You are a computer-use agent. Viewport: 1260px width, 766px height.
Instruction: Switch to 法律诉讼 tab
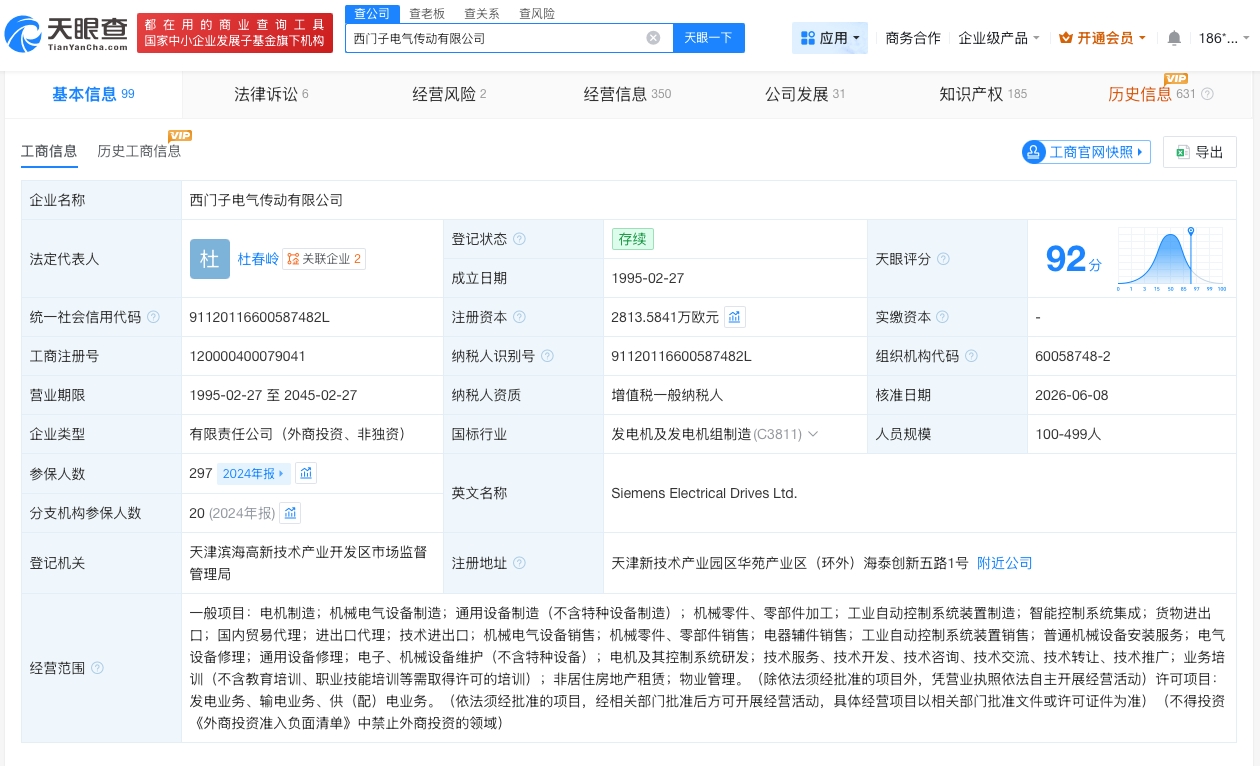pyautogui.click(x=271, y=94)
